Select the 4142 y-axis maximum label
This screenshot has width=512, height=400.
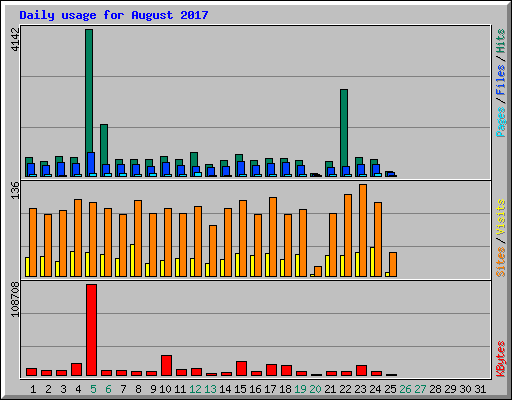pyautogui.click(x=15, y=40)
